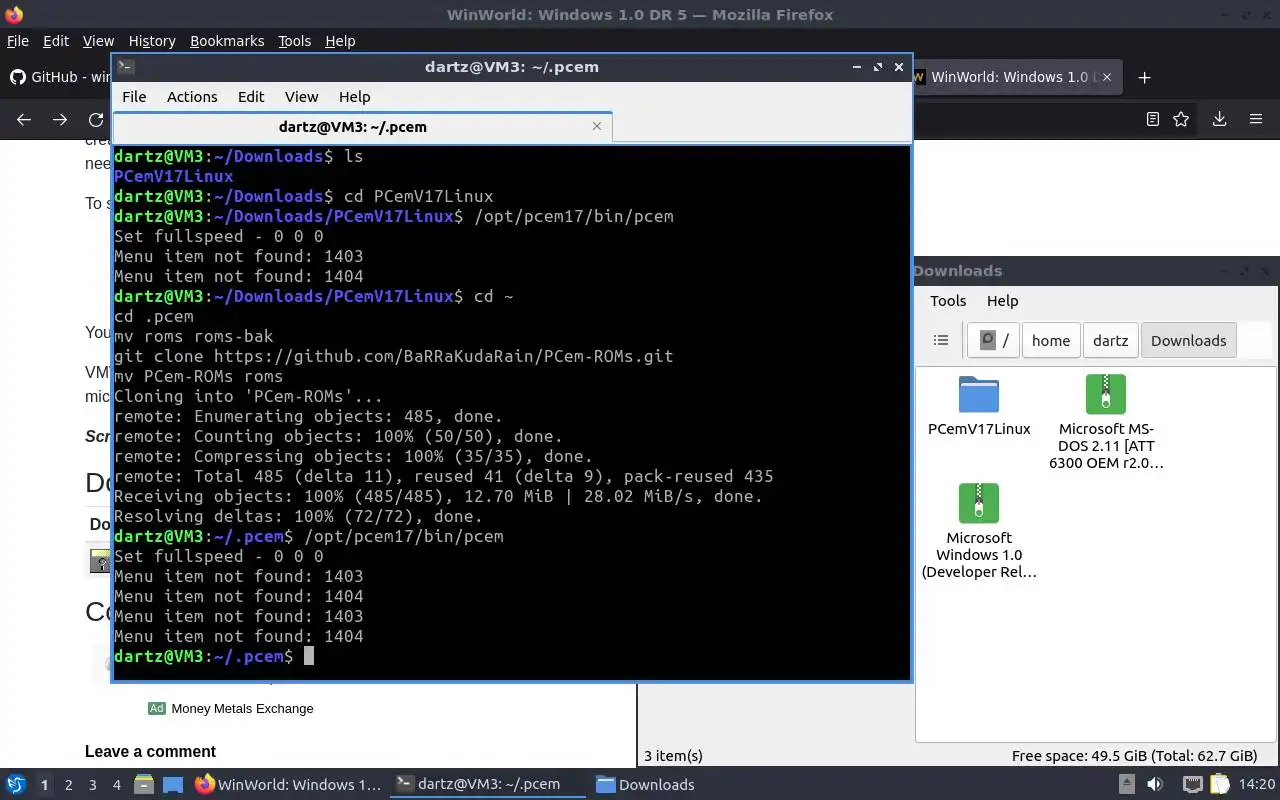Go back in Firefox history

24,119
